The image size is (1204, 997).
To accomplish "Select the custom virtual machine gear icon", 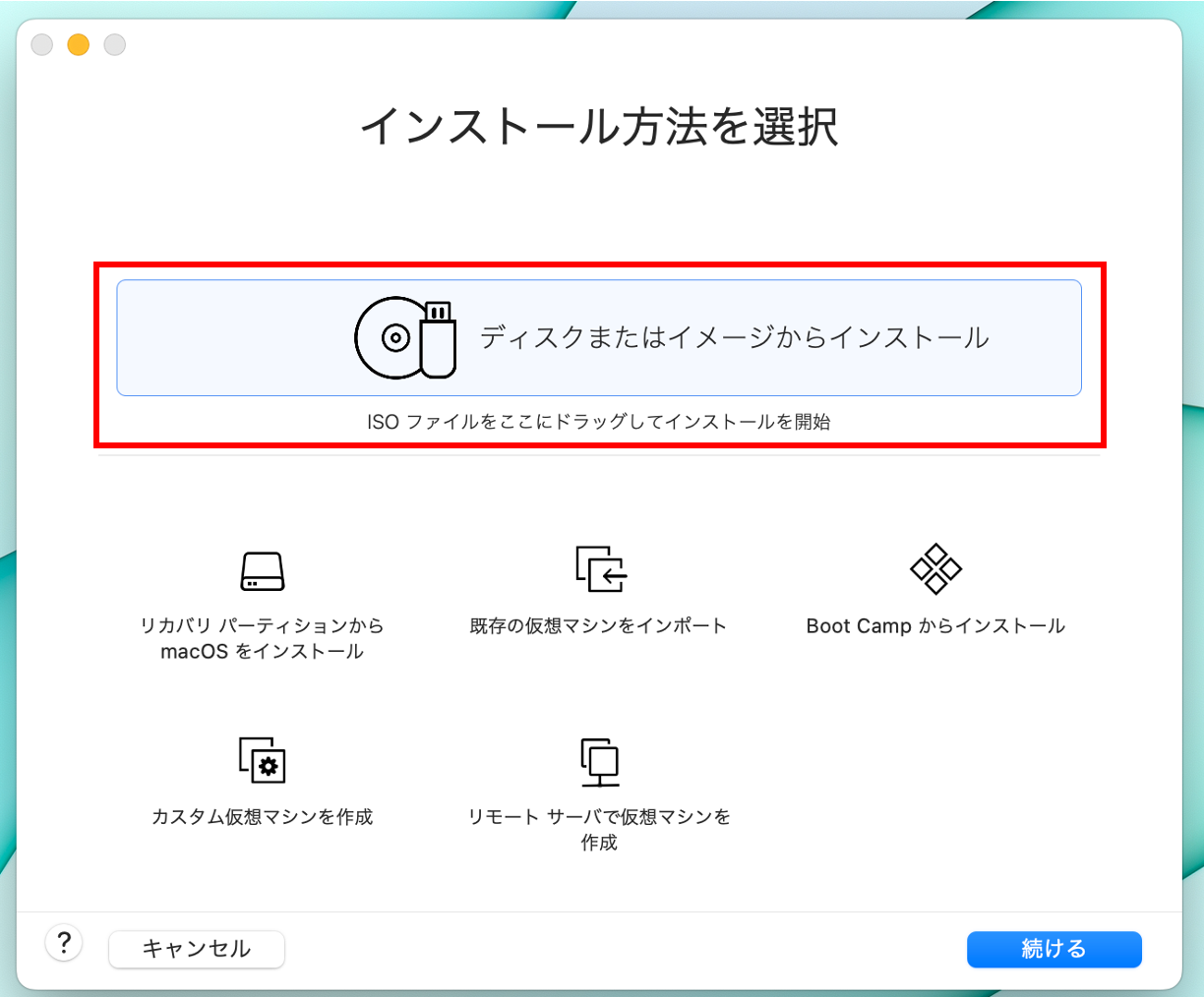I will point(263,759).
